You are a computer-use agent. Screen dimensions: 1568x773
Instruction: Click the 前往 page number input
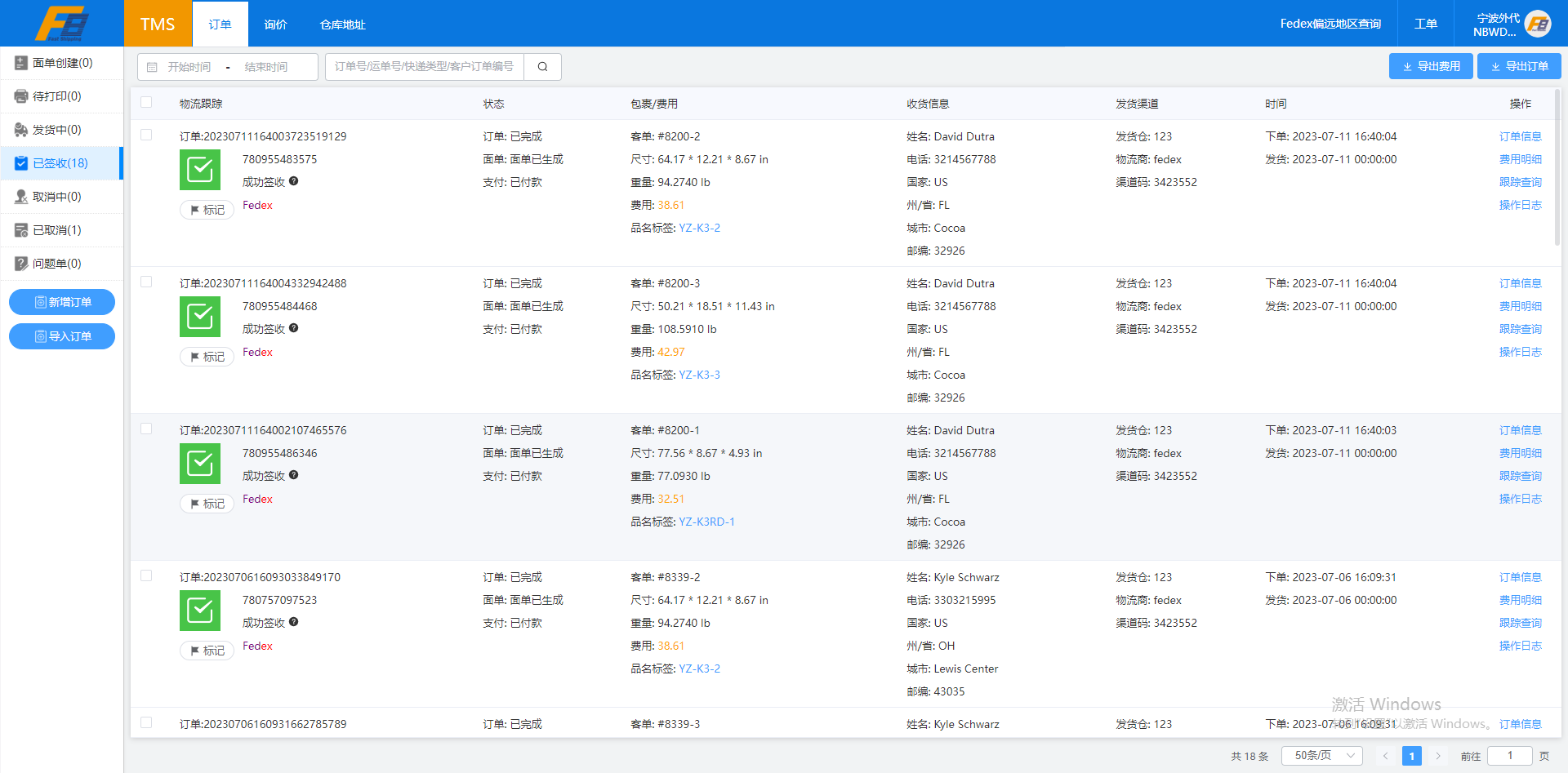point(1509,756)
